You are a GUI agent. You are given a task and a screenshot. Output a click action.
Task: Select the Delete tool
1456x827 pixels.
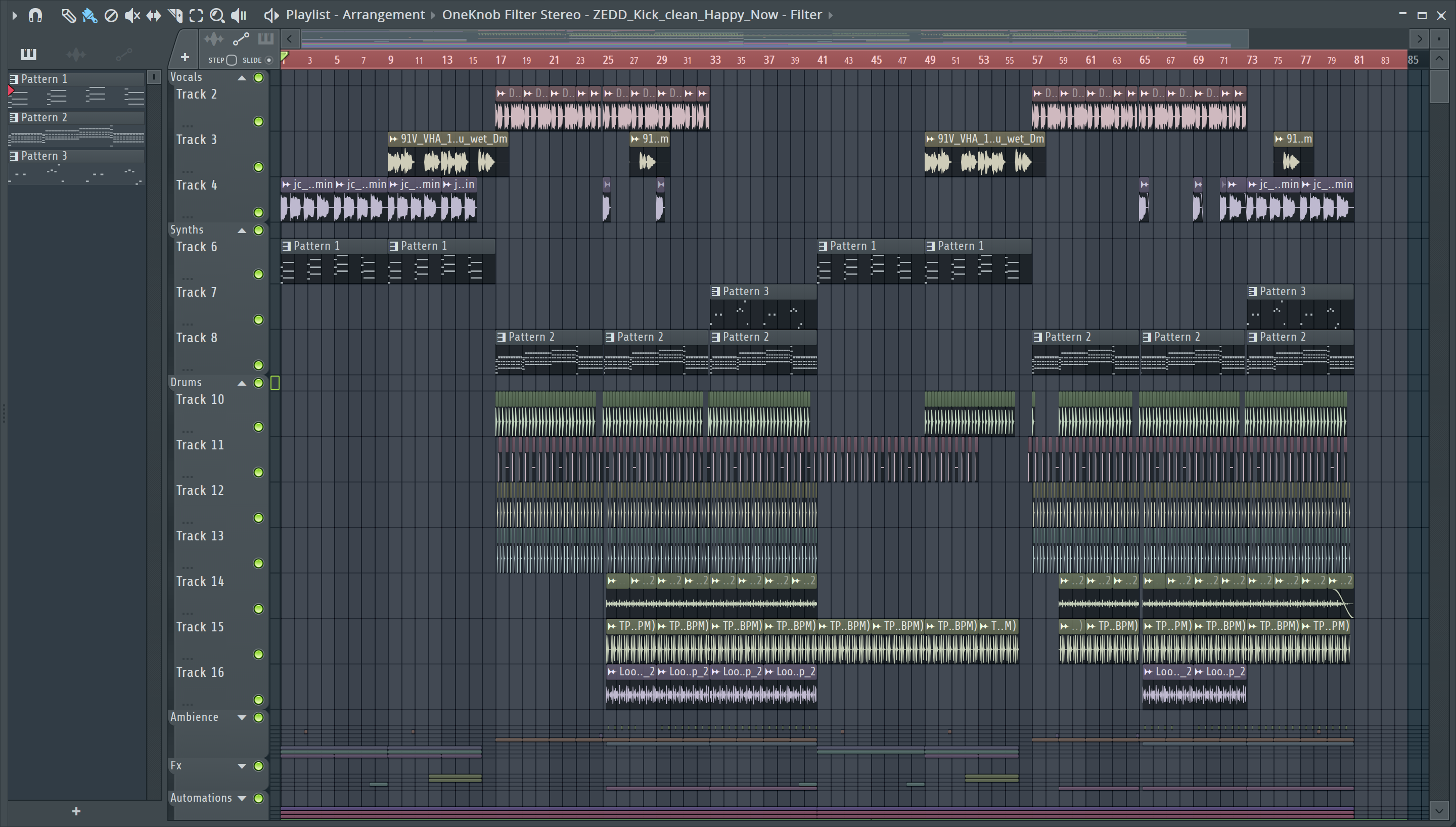point(111,15)
